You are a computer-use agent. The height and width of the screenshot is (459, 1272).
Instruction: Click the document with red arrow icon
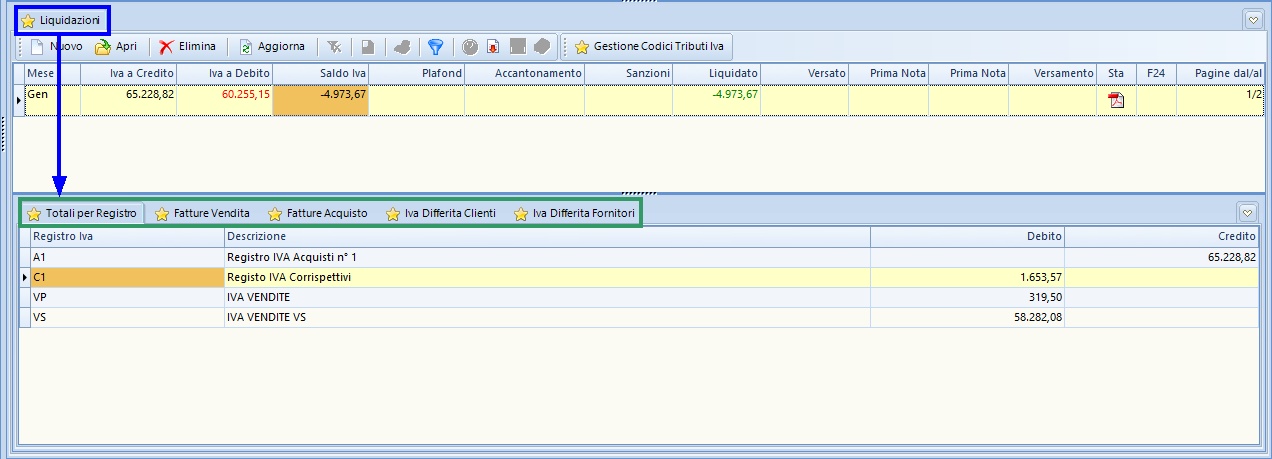(x=493, y=47)
